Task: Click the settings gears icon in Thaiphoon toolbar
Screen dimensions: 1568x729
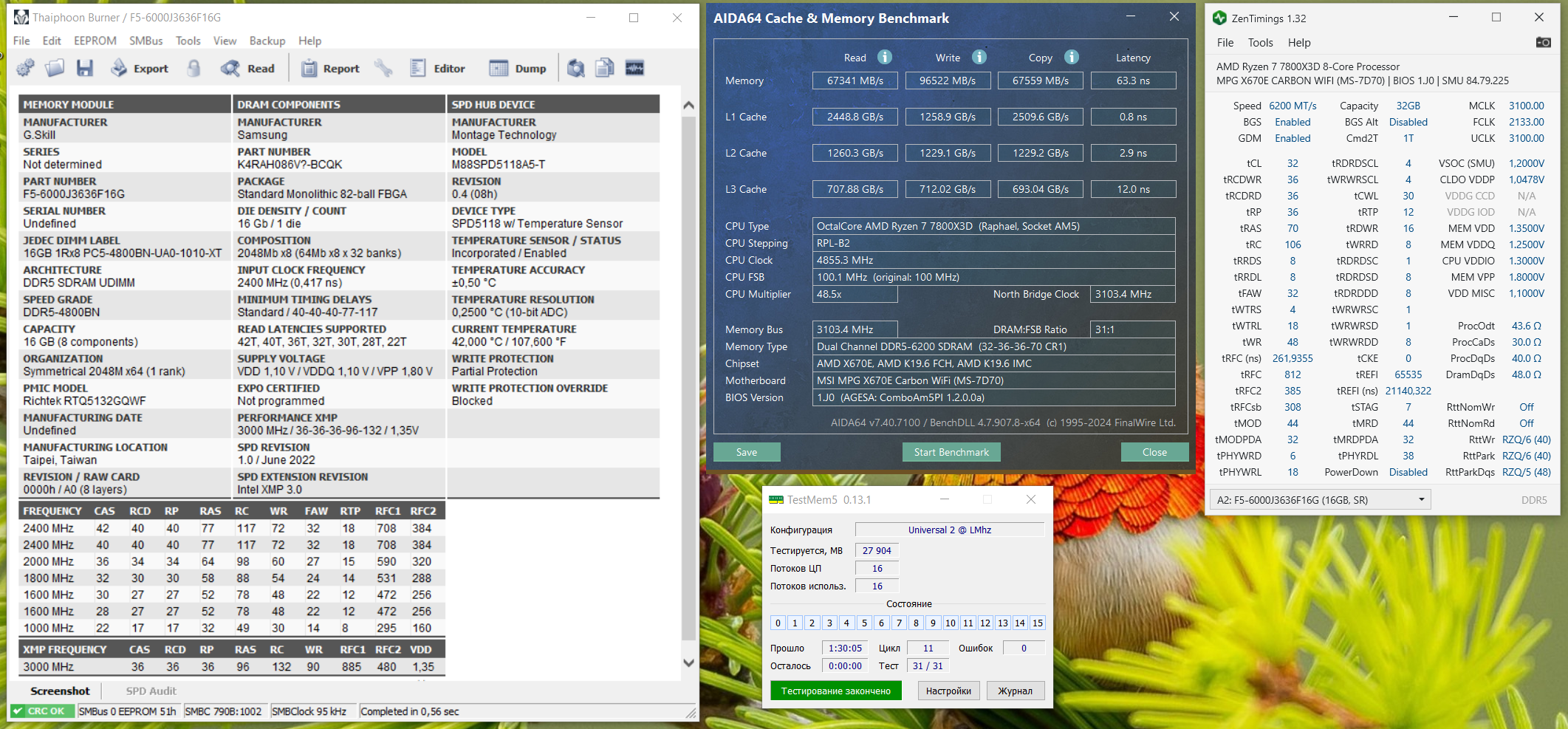Action: 25,69
